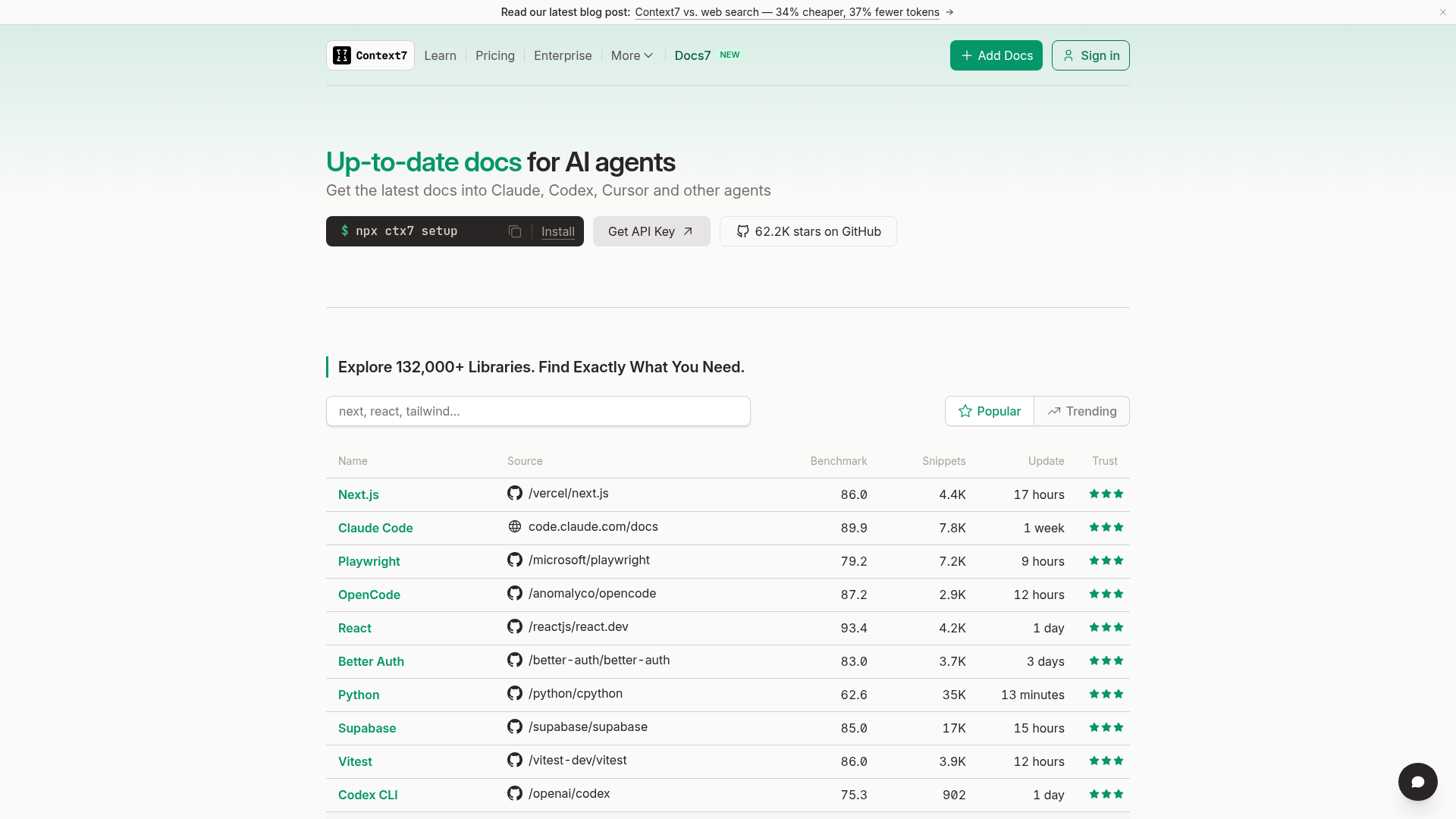Open the Install link in command box
Screen dimensions: 1456x819
[558, 231]
